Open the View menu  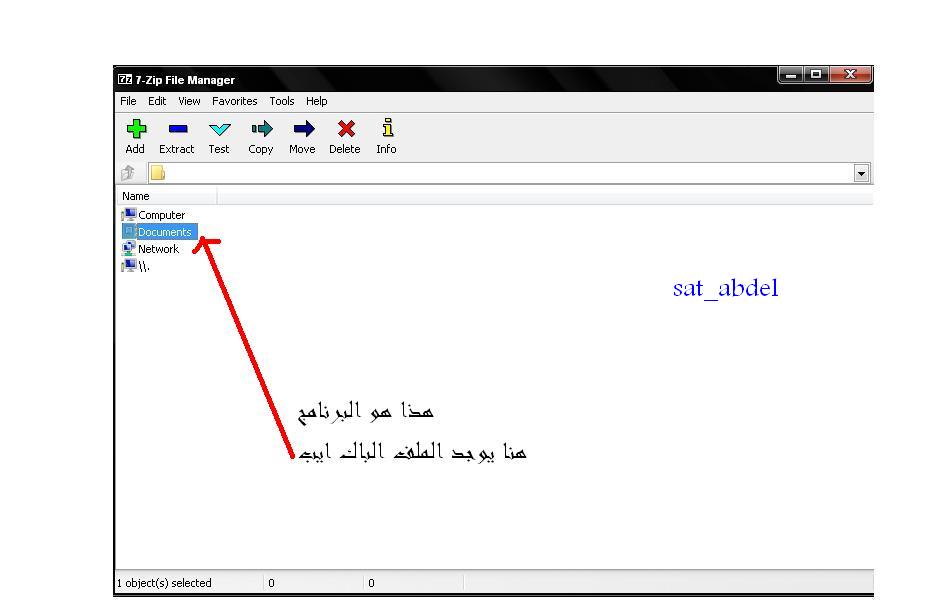(x=189, y=101)
